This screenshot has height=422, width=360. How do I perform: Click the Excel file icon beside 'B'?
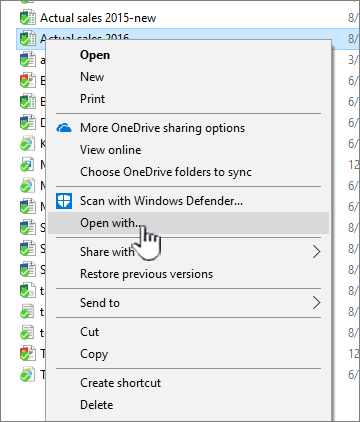pyautogui.click(x=27, y=102)
